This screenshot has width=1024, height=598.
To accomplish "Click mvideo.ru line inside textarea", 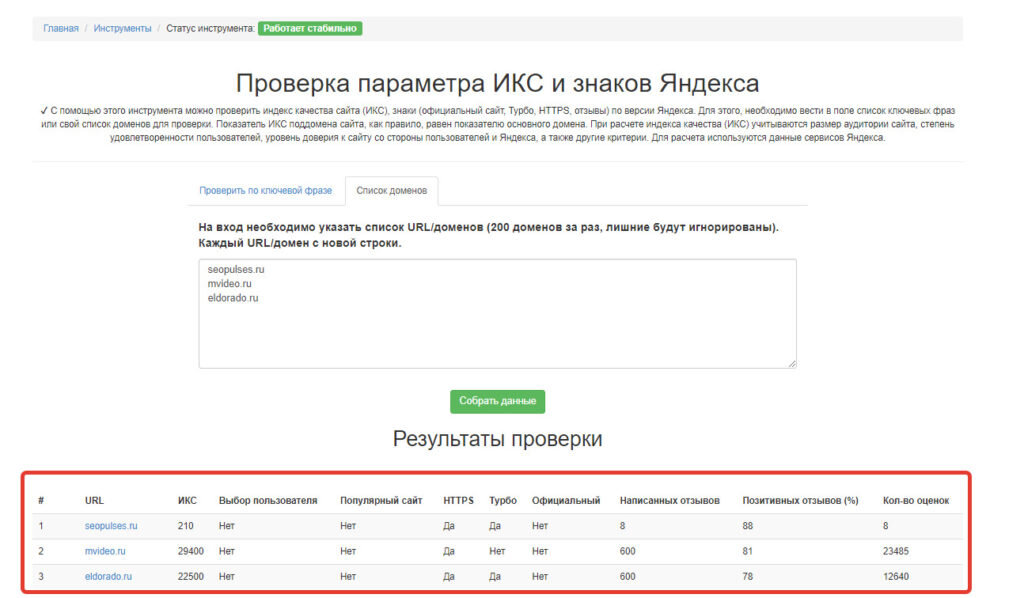I will [x=229, y=284].
